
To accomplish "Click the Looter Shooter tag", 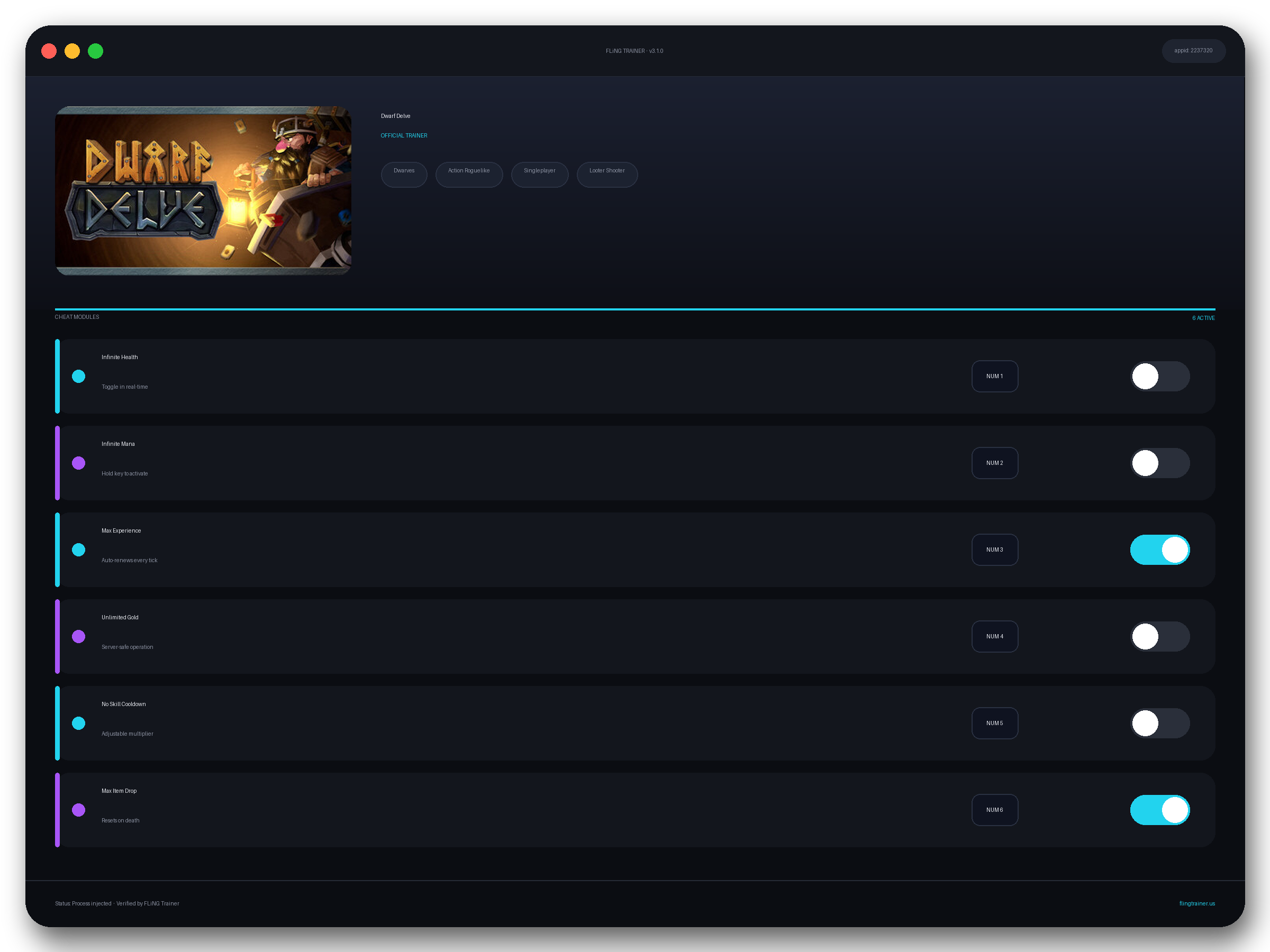I will 607,175.
